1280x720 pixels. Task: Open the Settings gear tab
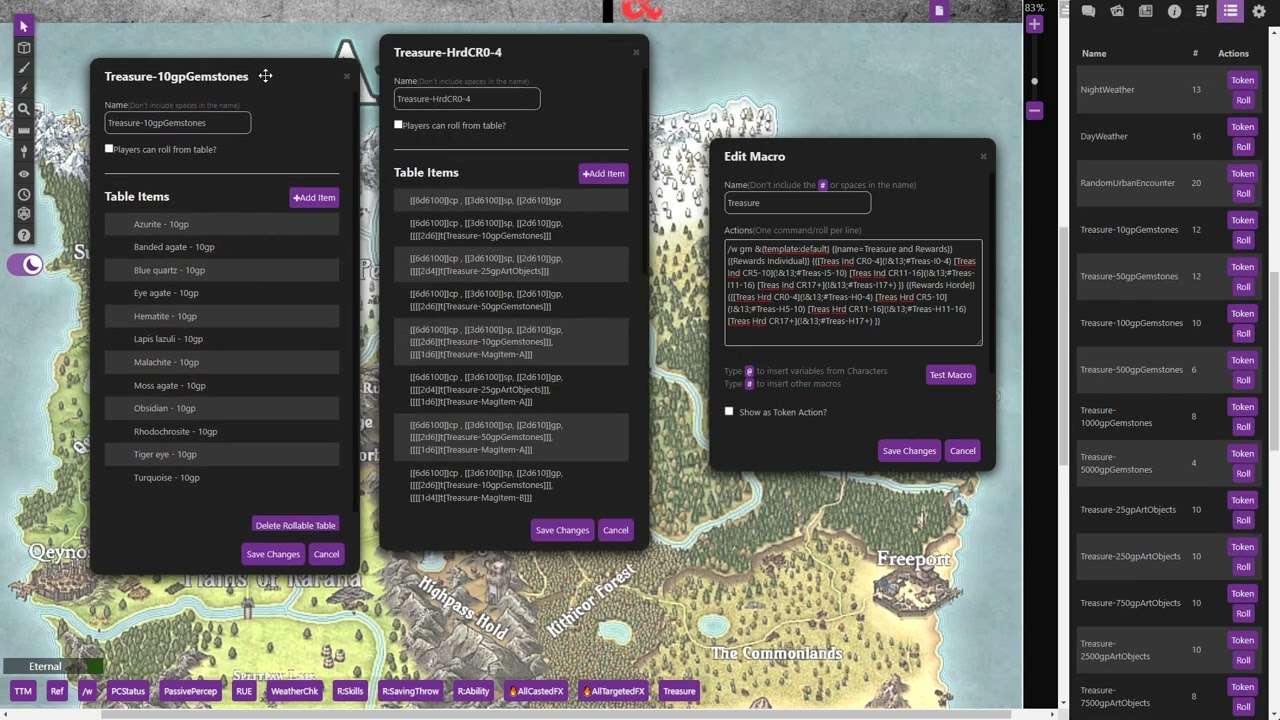point(1259,11)
